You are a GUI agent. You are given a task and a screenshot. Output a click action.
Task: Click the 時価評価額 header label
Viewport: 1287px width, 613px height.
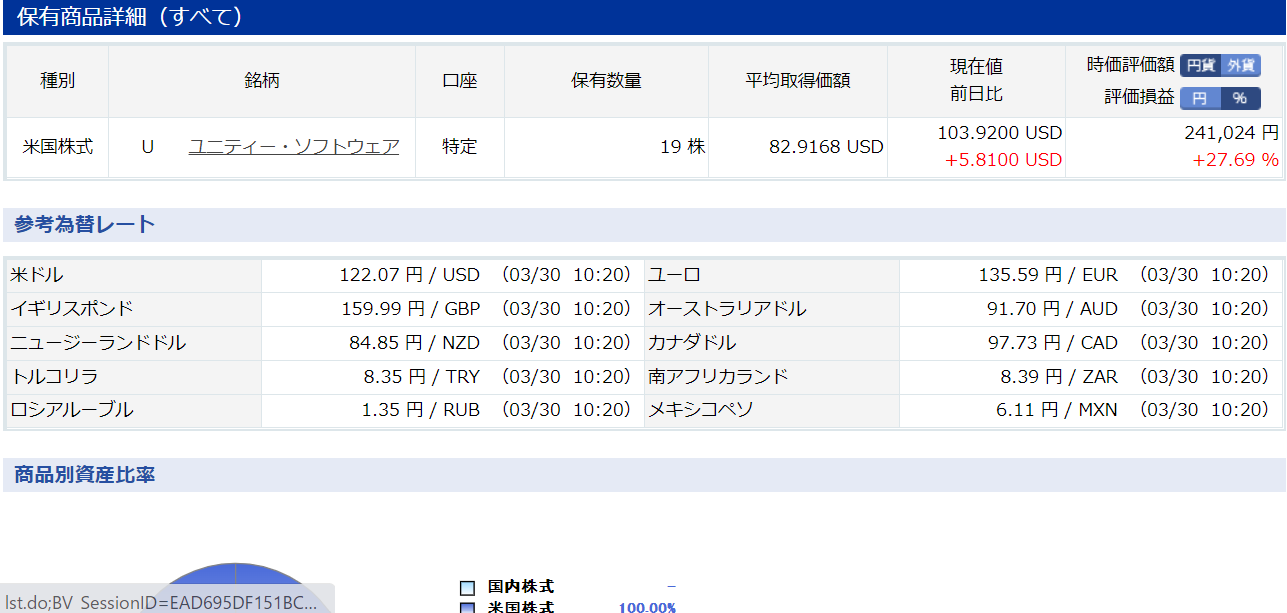click(1131, 65)
